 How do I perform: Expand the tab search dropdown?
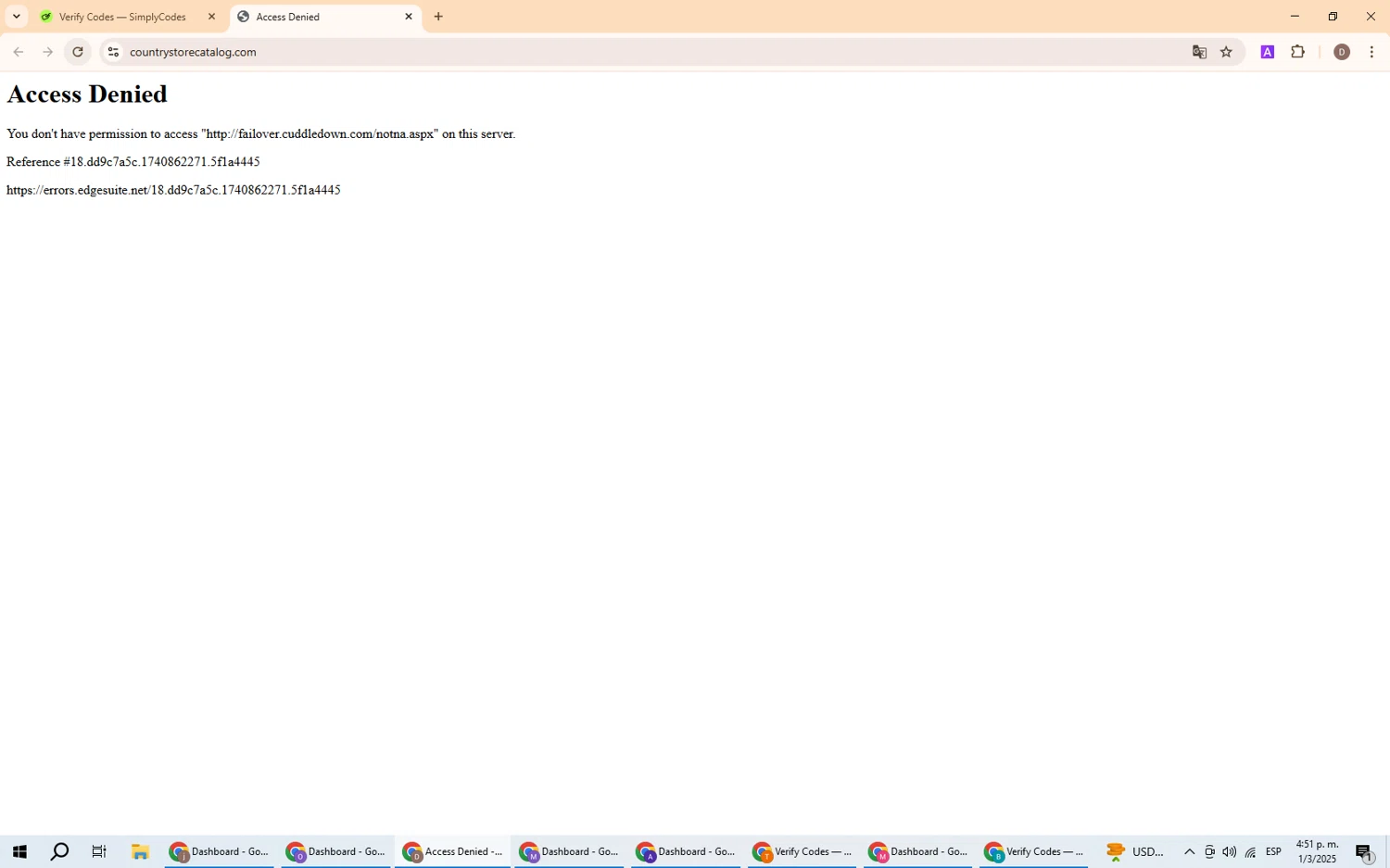tap(16, 17)
